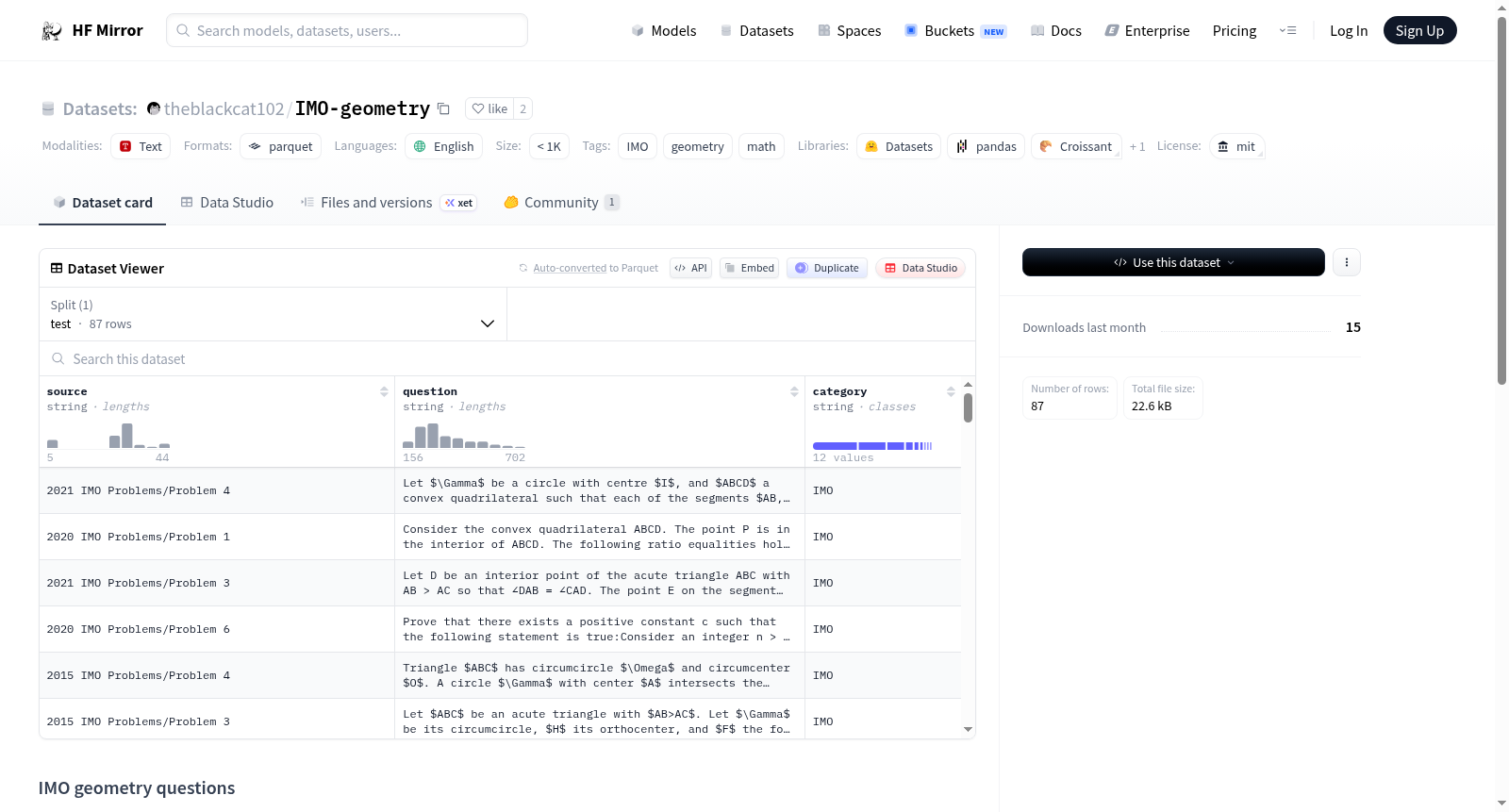Click the question lengths histogram
The width and height of the screenshot is (1509, 812).
(464, 436)
